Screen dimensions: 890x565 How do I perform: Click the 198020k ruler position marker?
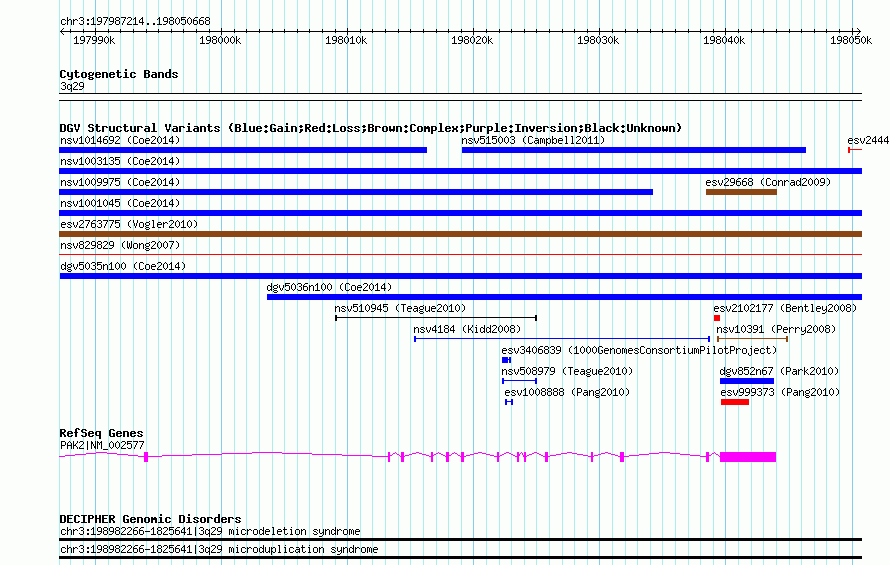472,40
